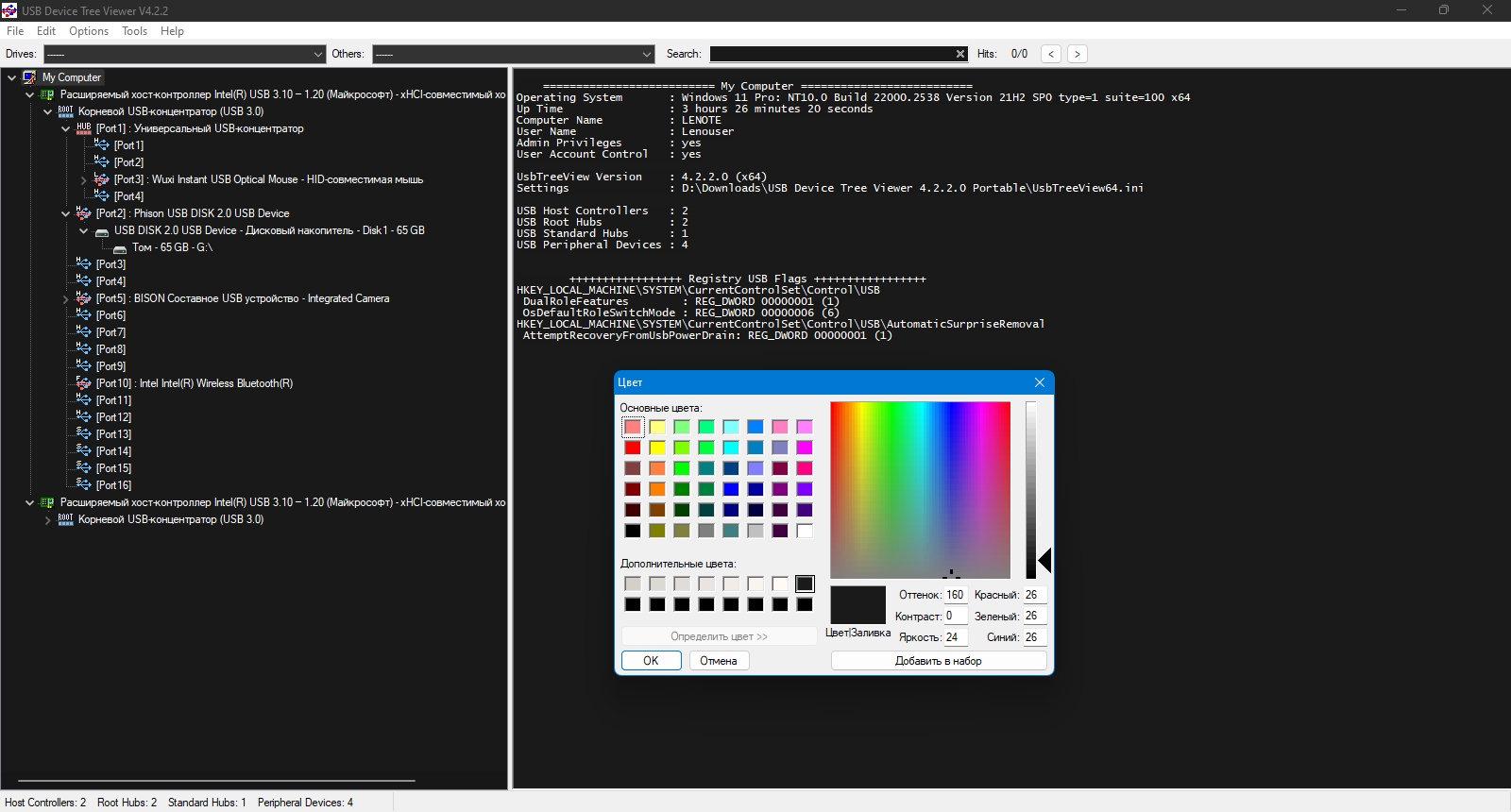1511x812 pixels.
Task: Click the My Computer tree icon
Action: pos(29,77)
